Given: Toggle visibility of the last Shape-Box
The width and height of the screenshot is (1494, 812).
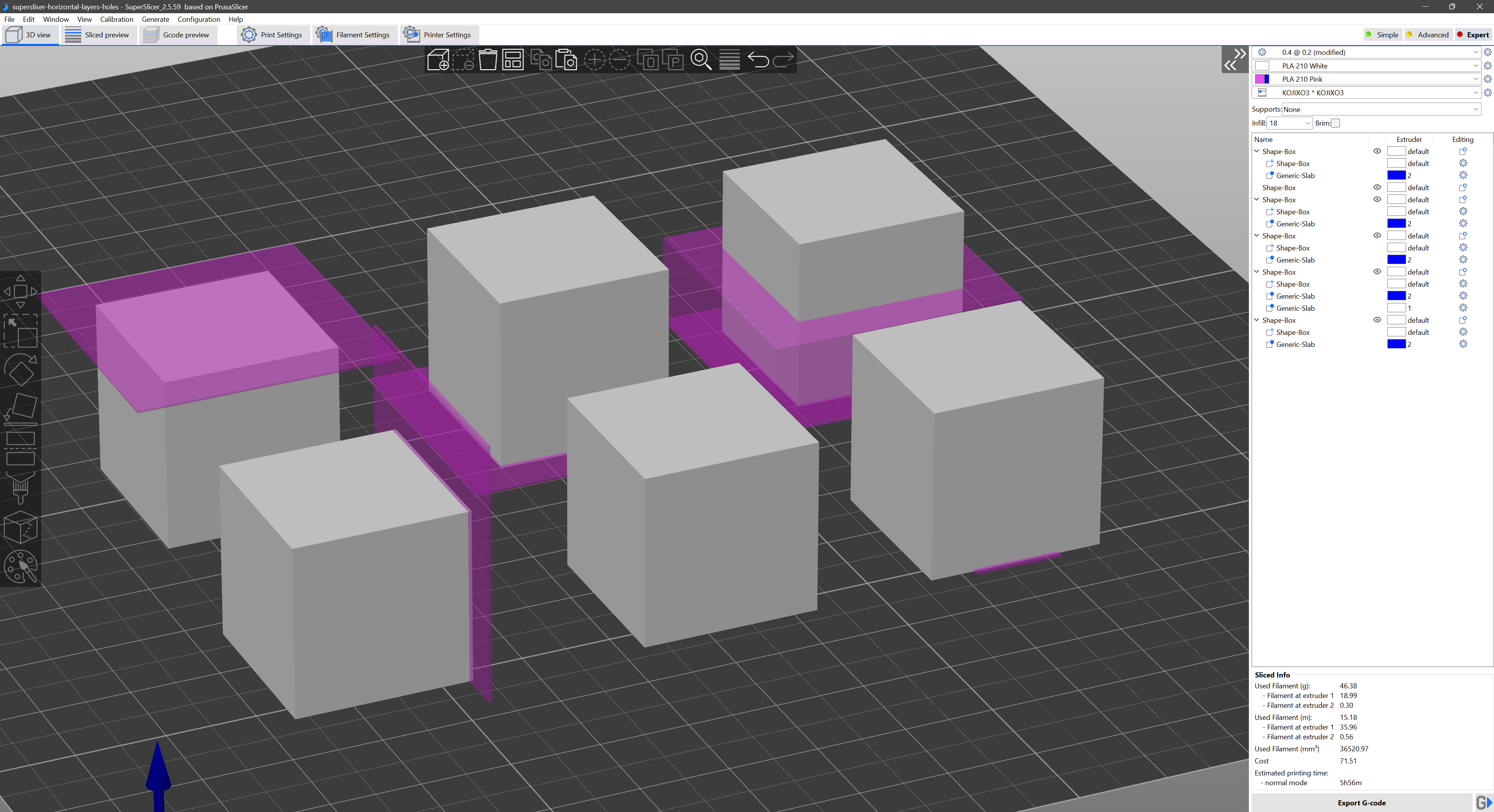Looking at the screenshot, I should coord(1377,320).
